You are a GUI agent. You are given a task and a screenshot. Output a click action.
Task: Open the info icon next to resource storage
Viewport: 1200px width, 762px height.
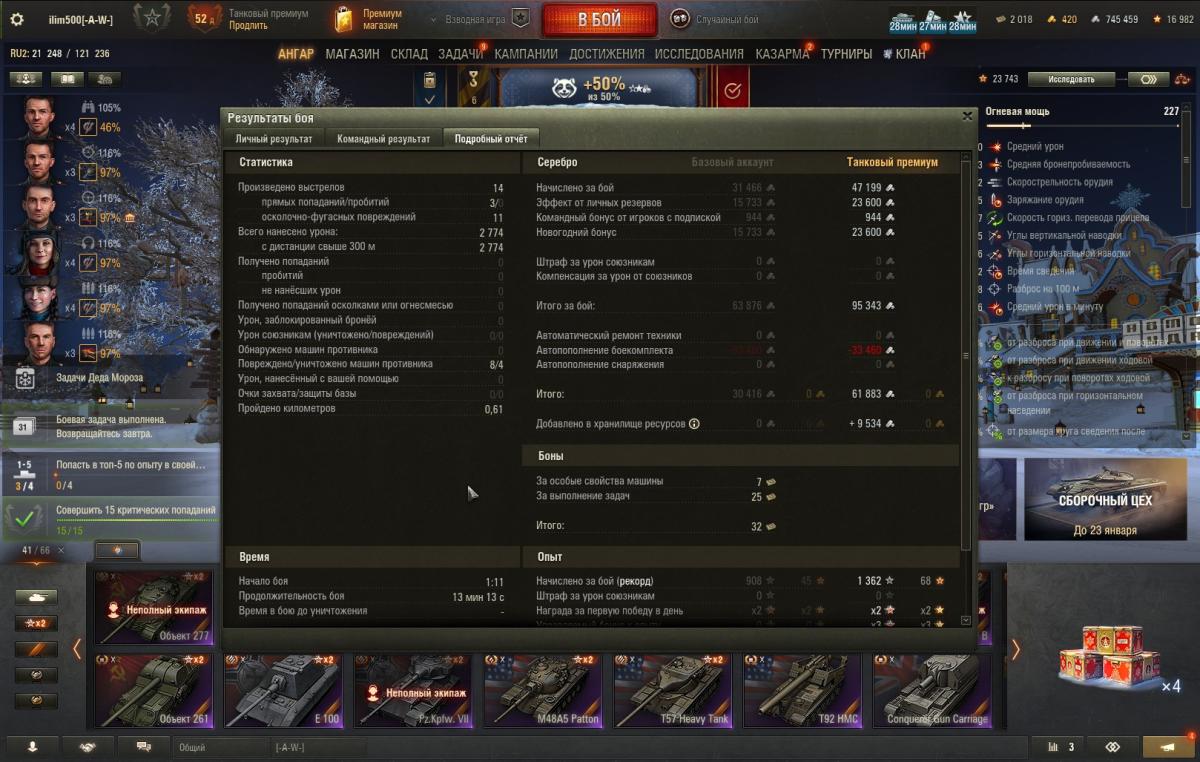(694, 424)
